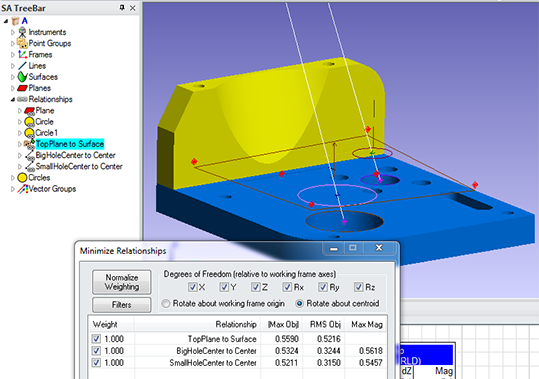
Task: Click the red Planes icon
Action: (22, 88)
